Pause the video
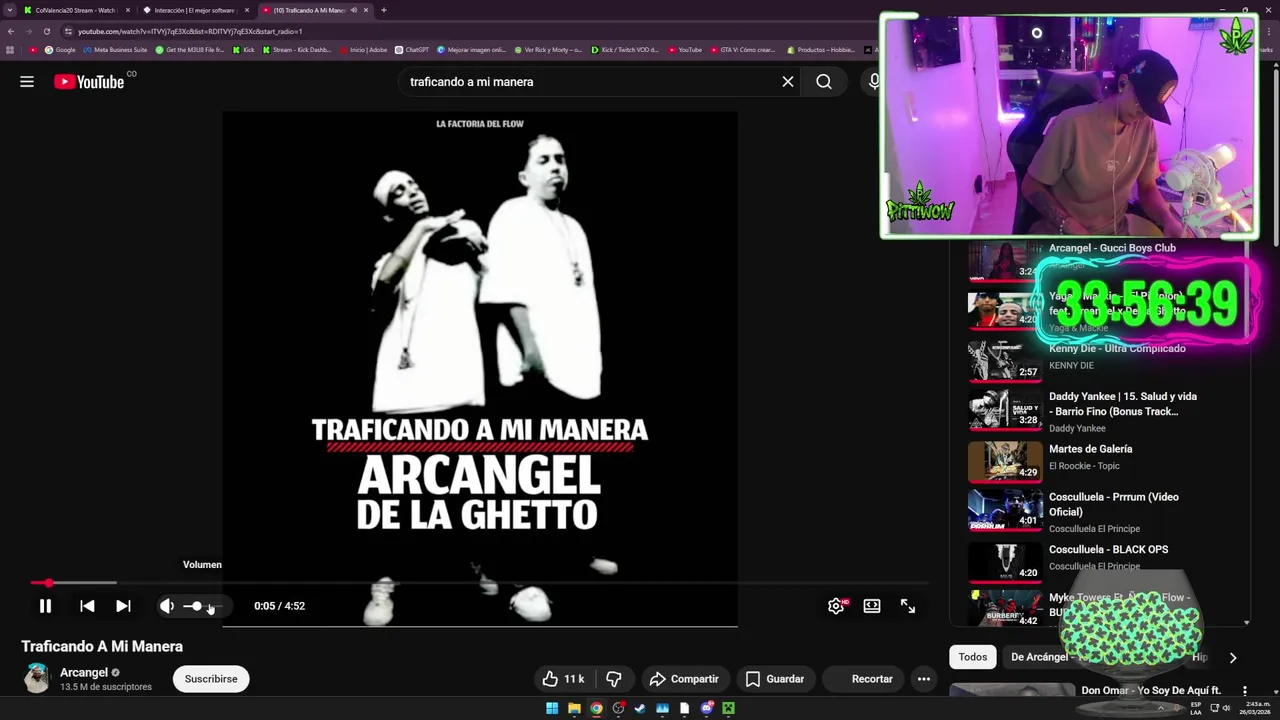The width and height of the screenshot is (1280, 720). click(45, 606)
